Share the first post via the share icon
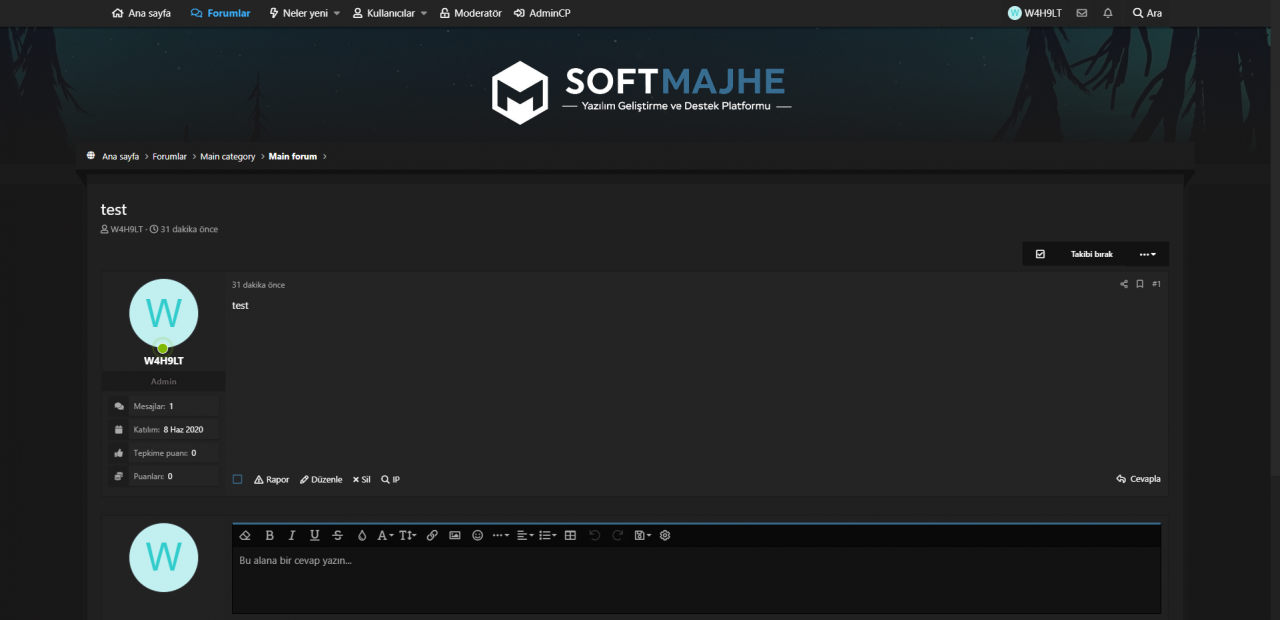 tap(1123, 284)
